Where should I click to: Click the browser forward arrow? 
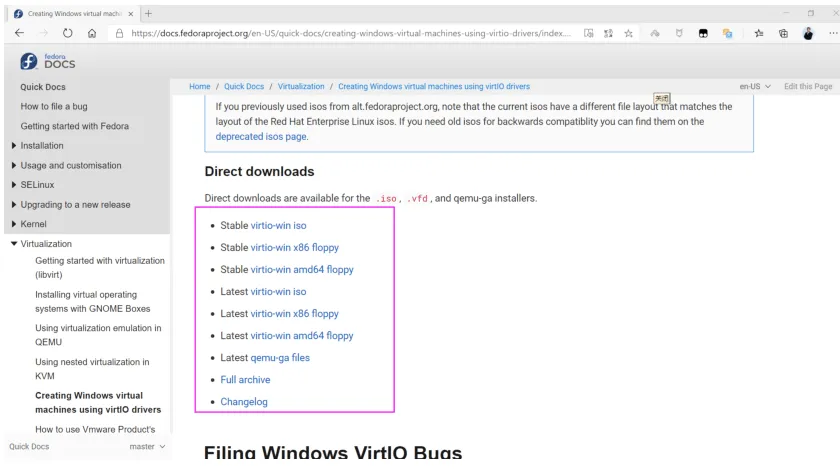pos(43,33)
